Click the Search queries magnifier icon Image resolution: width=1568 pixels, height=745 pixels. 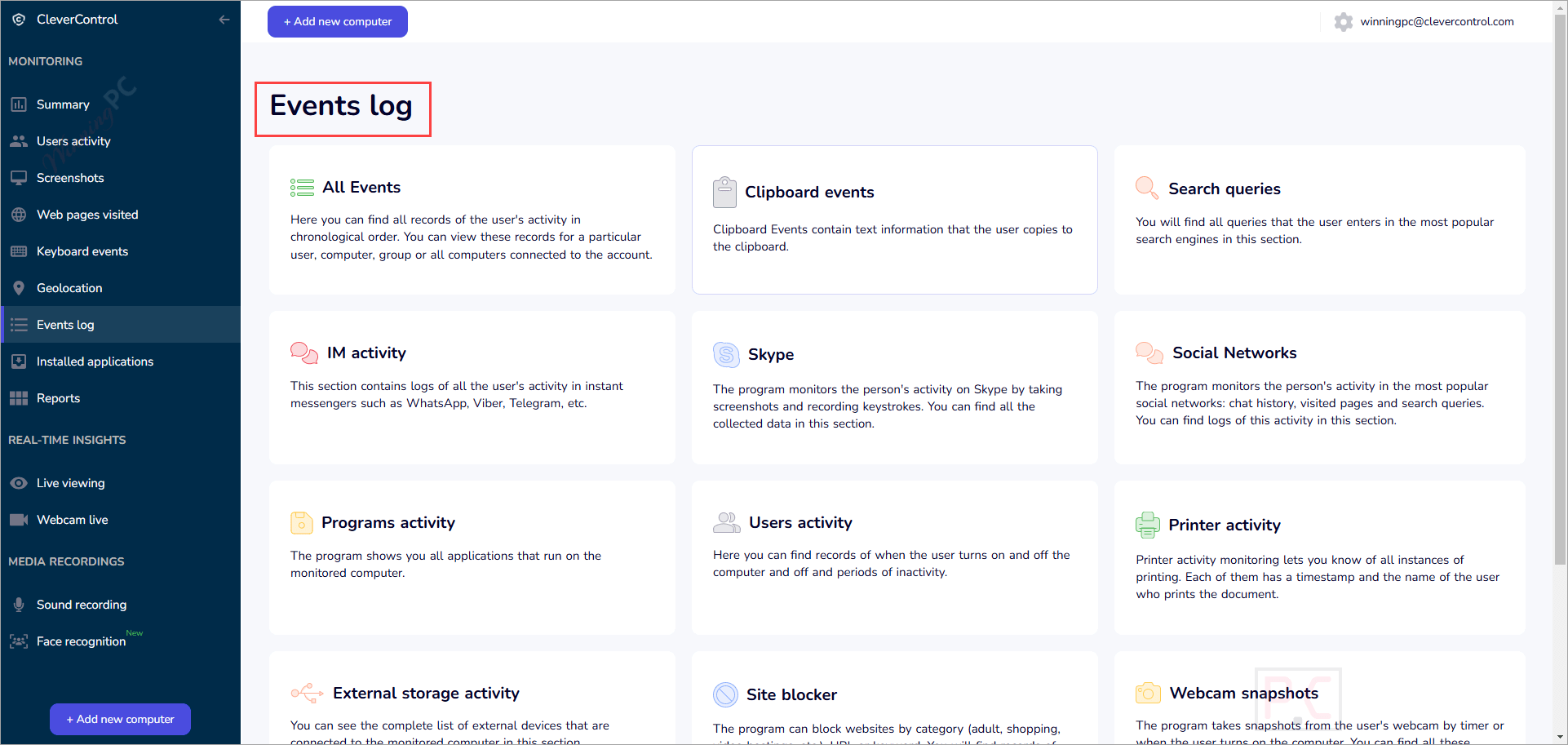pos(1147,188)
